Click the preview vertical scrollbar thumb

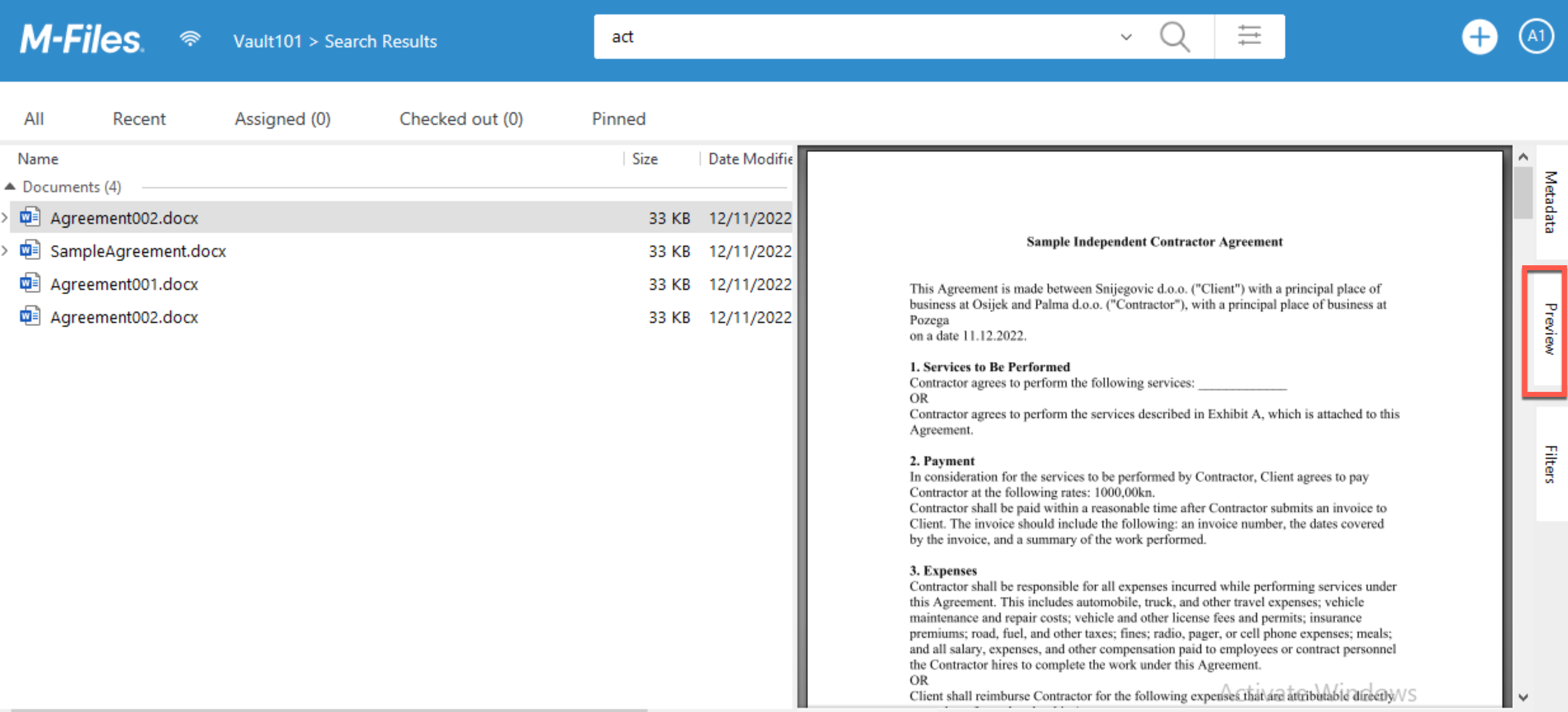1523,192
